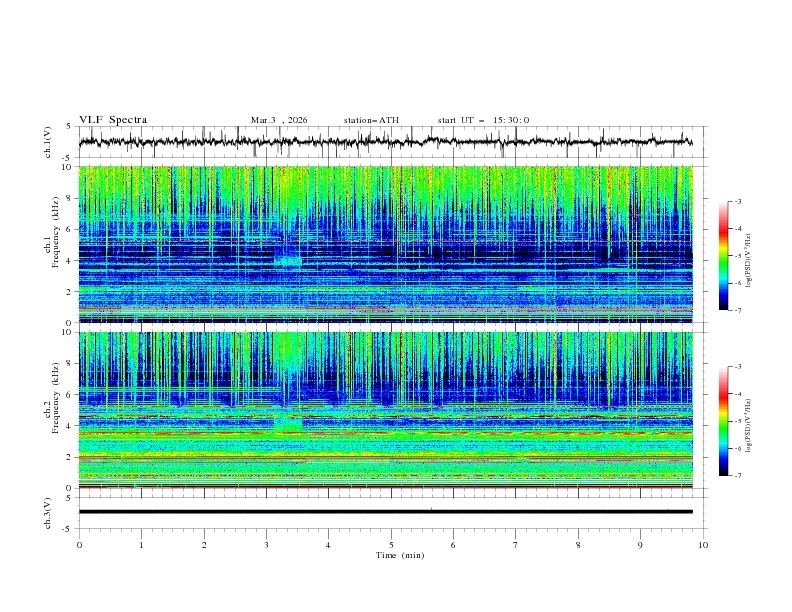Click the 'Time (min)' axis label
The width and height of the screenshot is (792, 612).
[x=400, y=555]
